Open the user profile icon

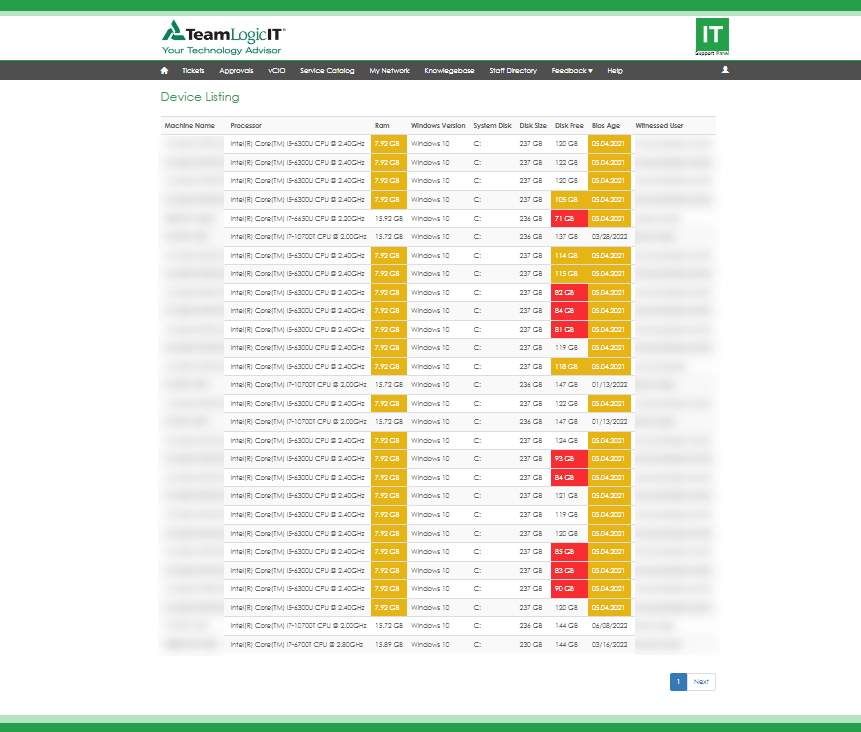coord(725,71)
